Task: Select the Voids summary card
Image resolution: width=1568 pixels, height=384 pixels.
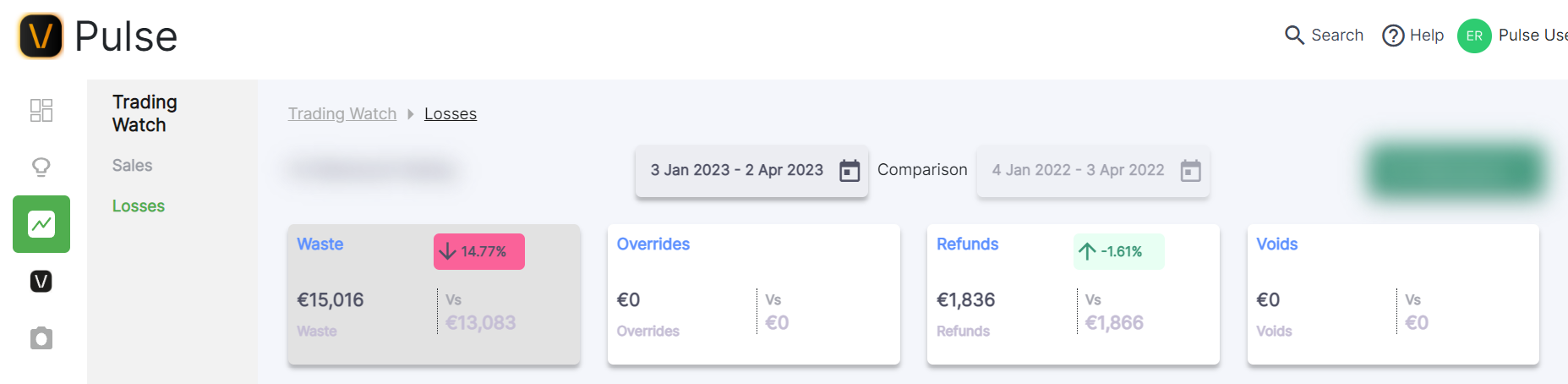Action: click(1393, 294)
